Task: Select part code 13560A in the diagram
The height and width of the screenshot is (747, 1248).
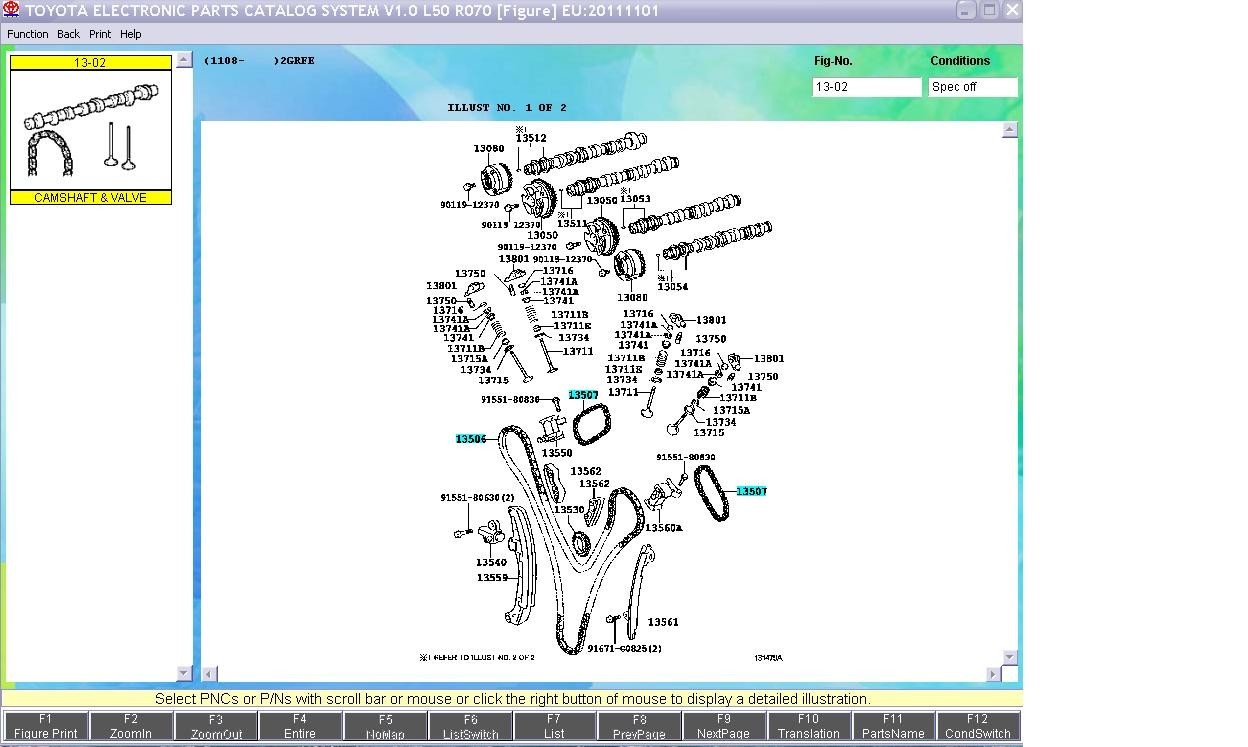Action: [663, 528]
